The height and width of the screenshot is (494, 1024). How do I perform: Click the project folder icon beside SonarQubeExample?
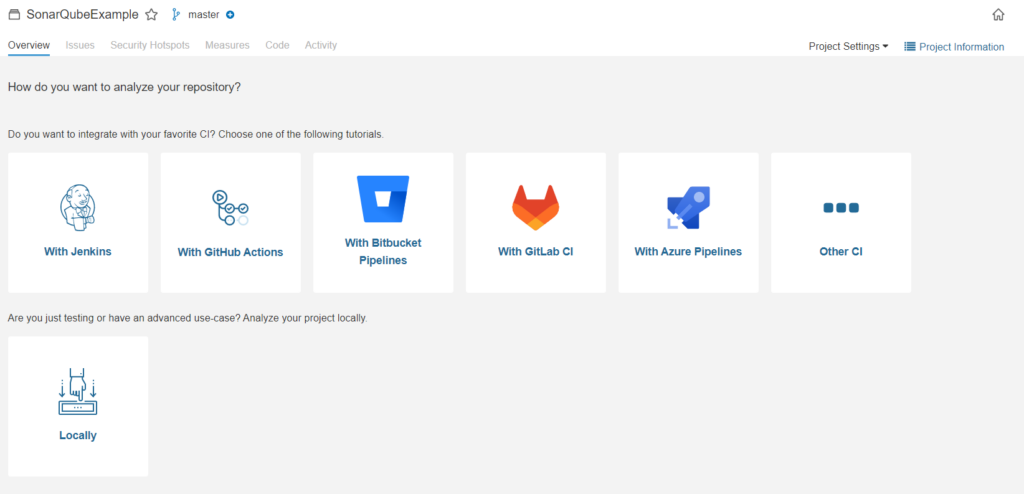point(14,14)
